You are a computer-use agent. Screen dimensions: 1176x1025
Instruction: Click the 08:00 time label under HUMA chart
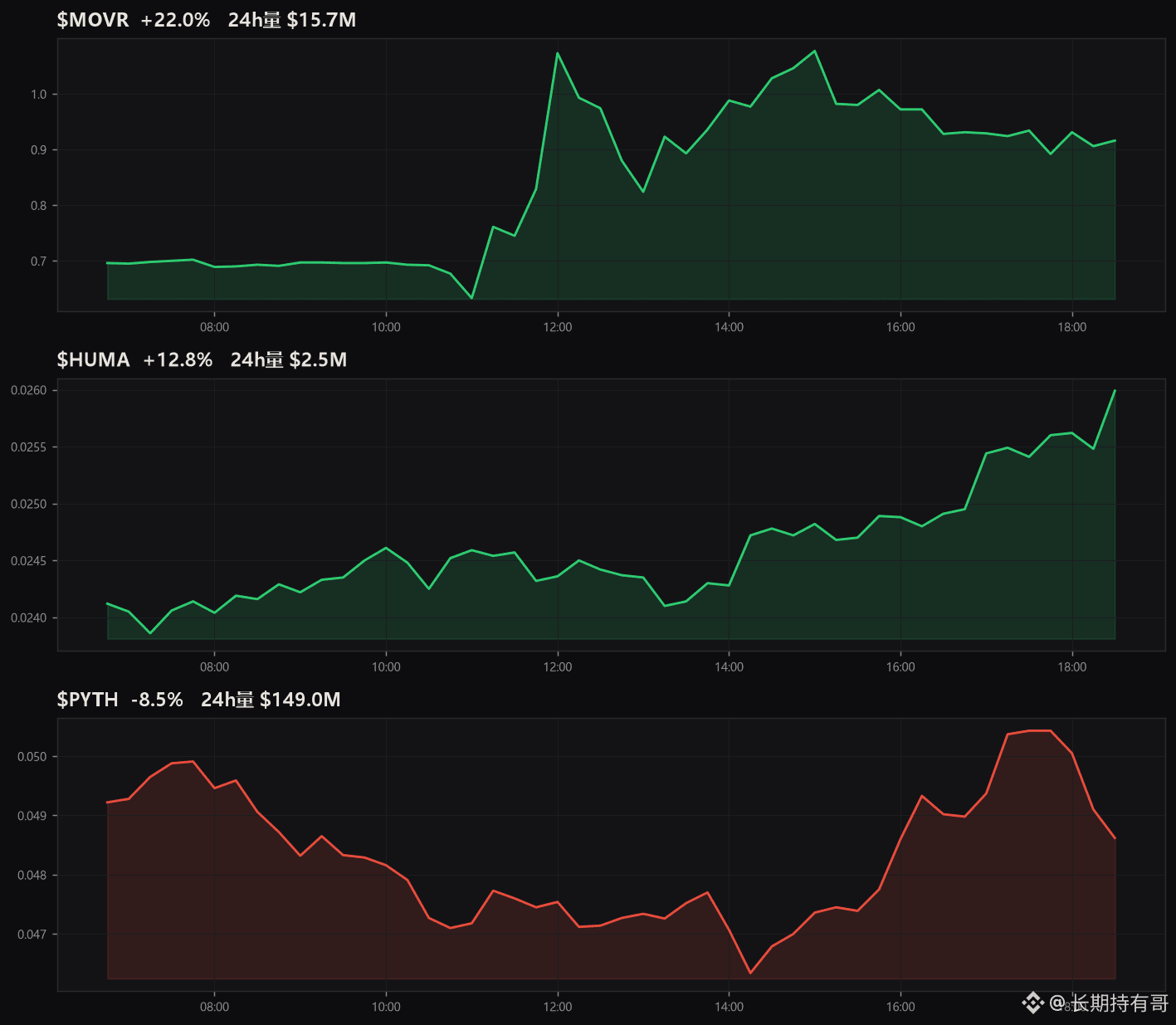214,667
